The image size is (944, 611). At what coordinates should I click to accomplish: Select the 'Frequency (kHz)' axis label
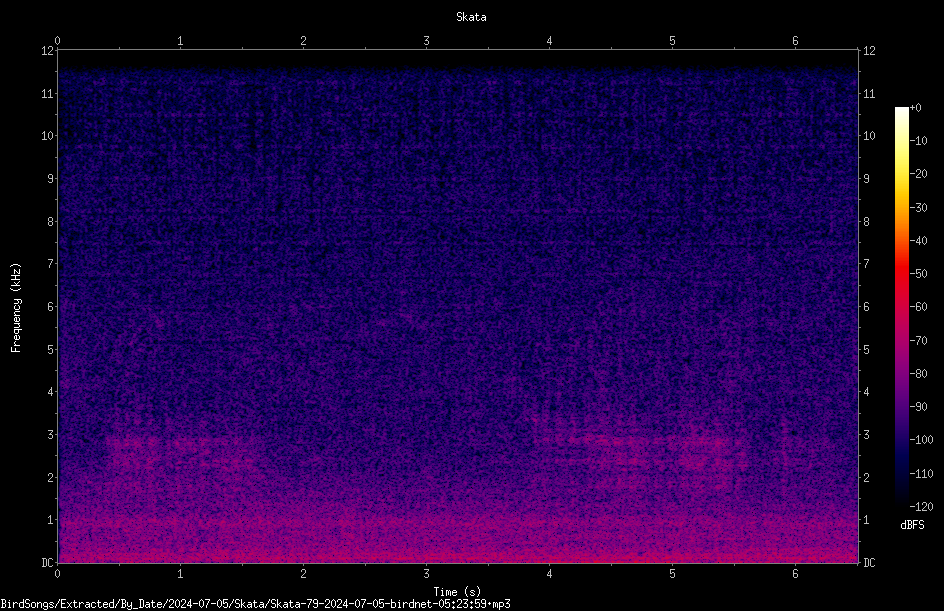tap(16, 308)
